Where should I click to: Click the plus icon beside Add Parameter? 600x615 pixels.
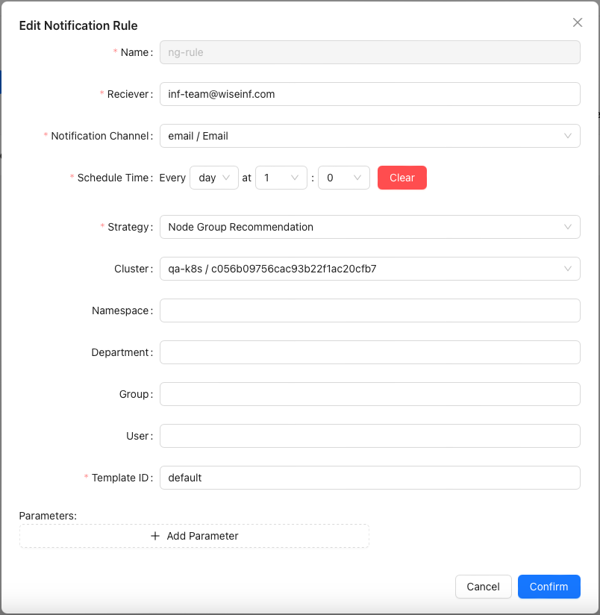(155, 536)
